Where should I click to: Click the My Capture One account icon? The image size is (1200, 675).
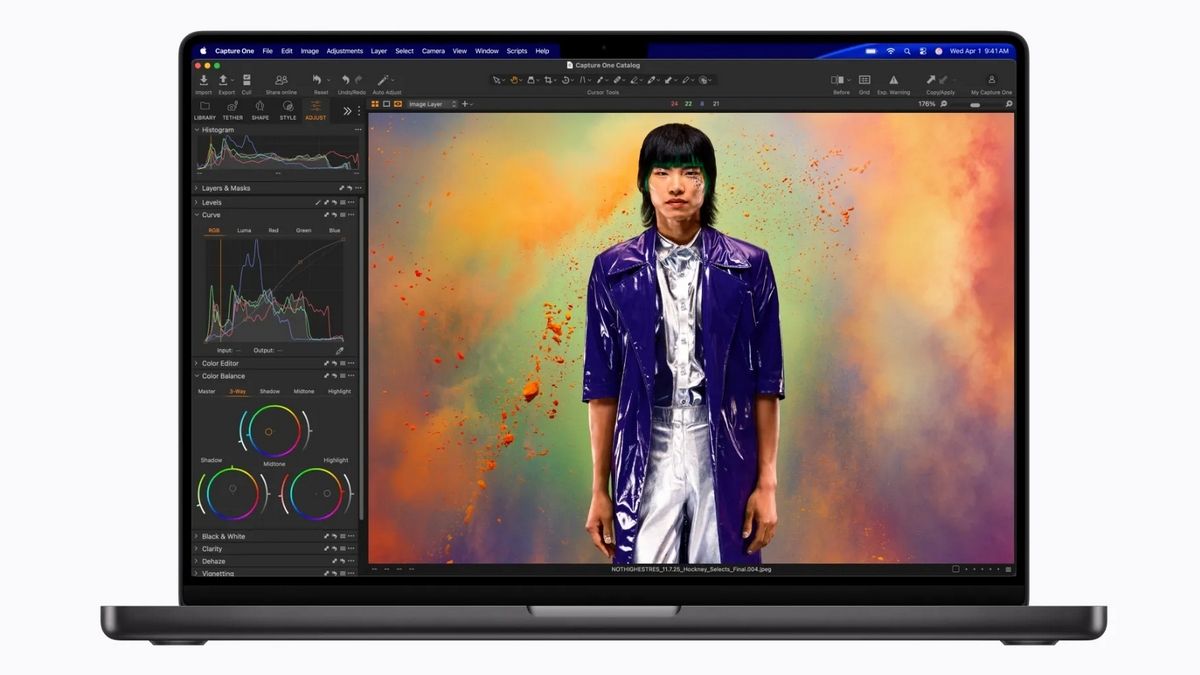click(992, 78)
